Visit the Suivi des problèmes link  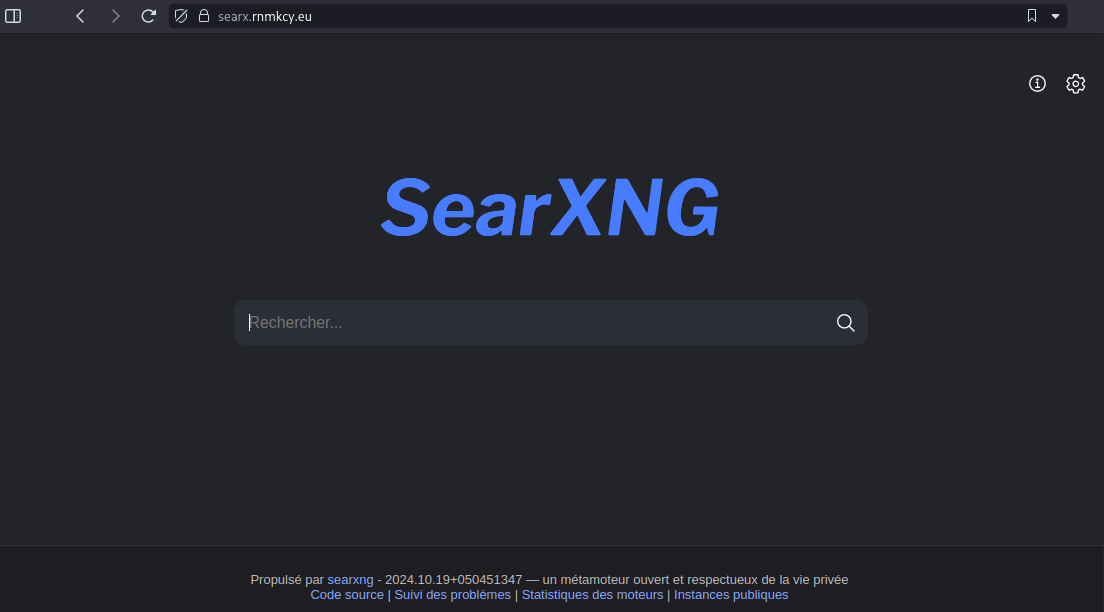452,595
